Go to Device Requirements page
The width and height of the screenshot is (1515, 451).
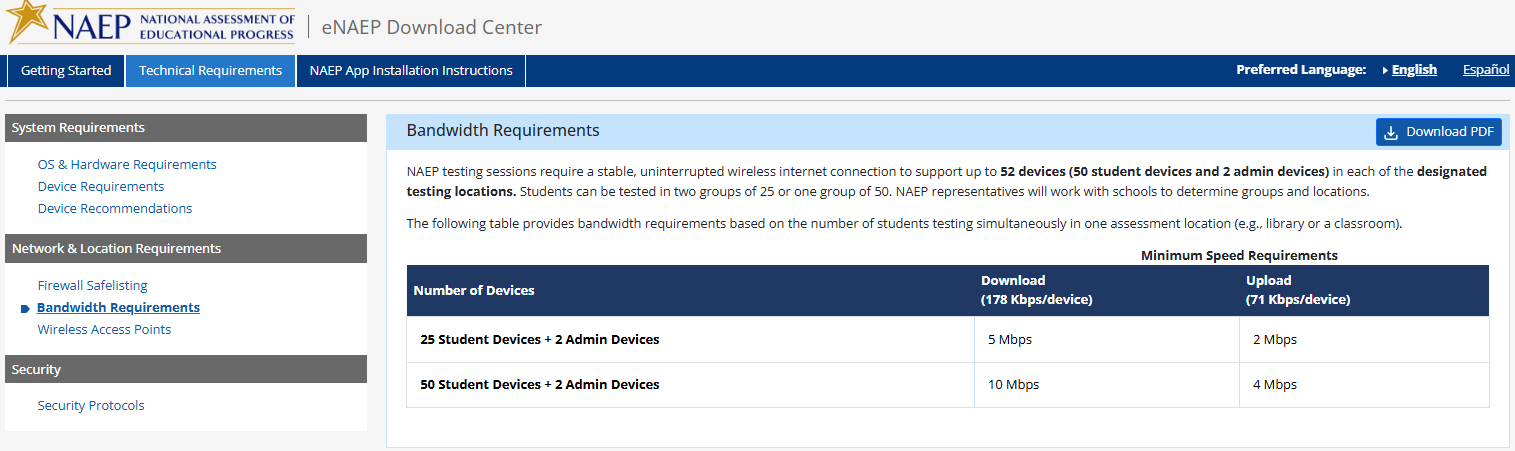click(101, 187)
